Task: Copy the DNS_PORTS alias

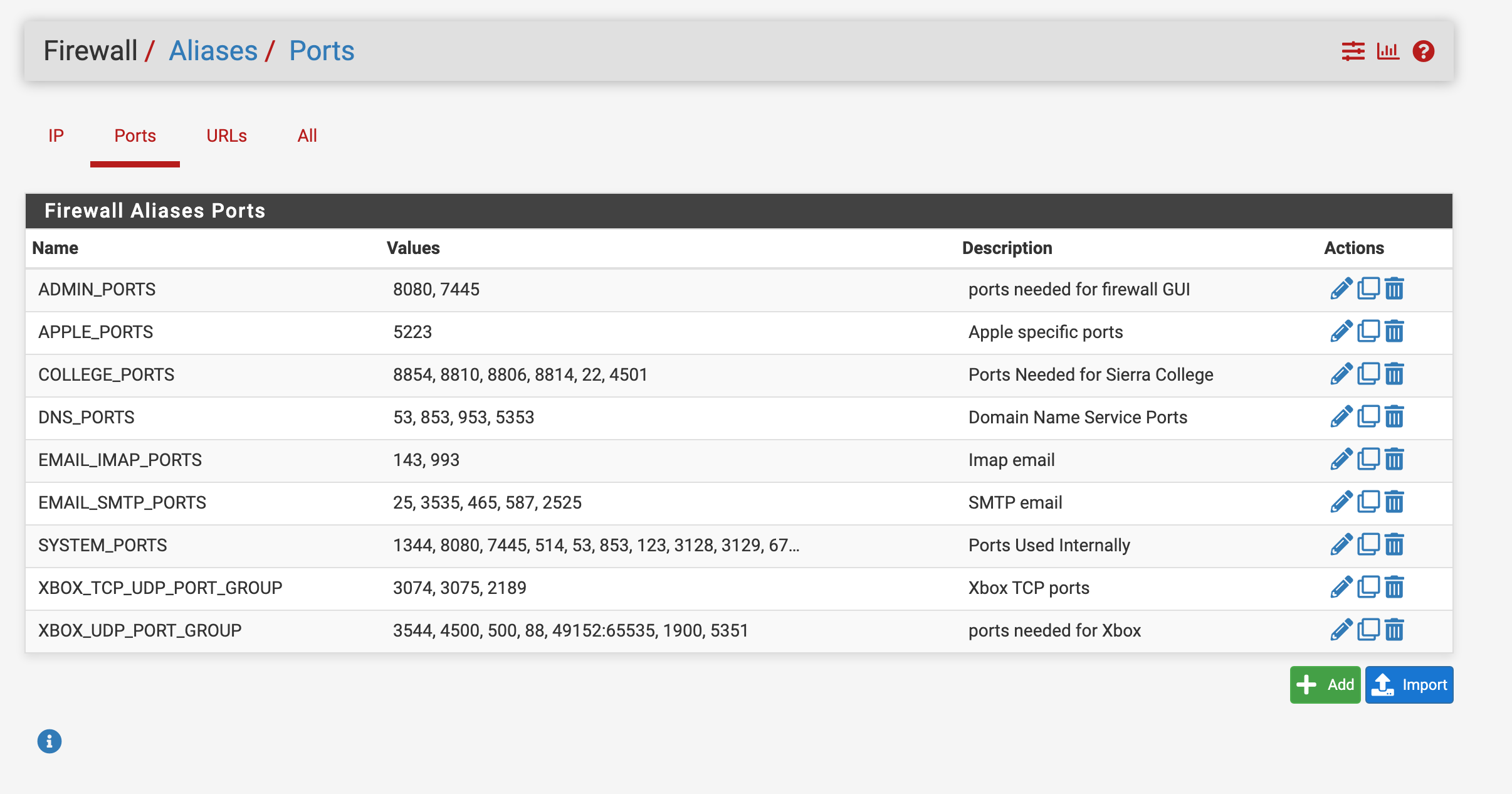Action: pos(1368,417)
